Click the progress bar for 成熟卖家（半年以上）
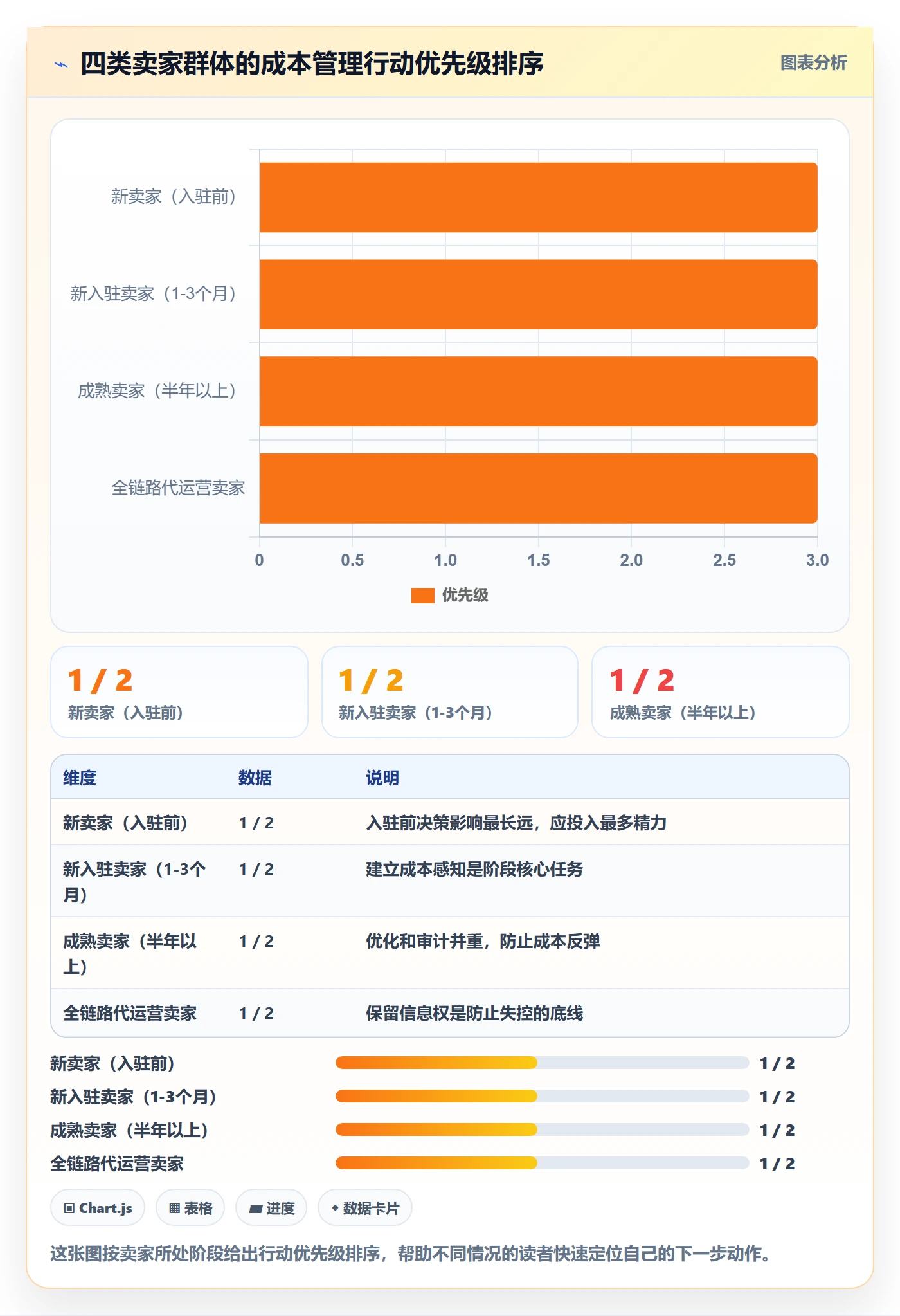This screenshot has height=1316, width=900. click(x=542, y=1129)
